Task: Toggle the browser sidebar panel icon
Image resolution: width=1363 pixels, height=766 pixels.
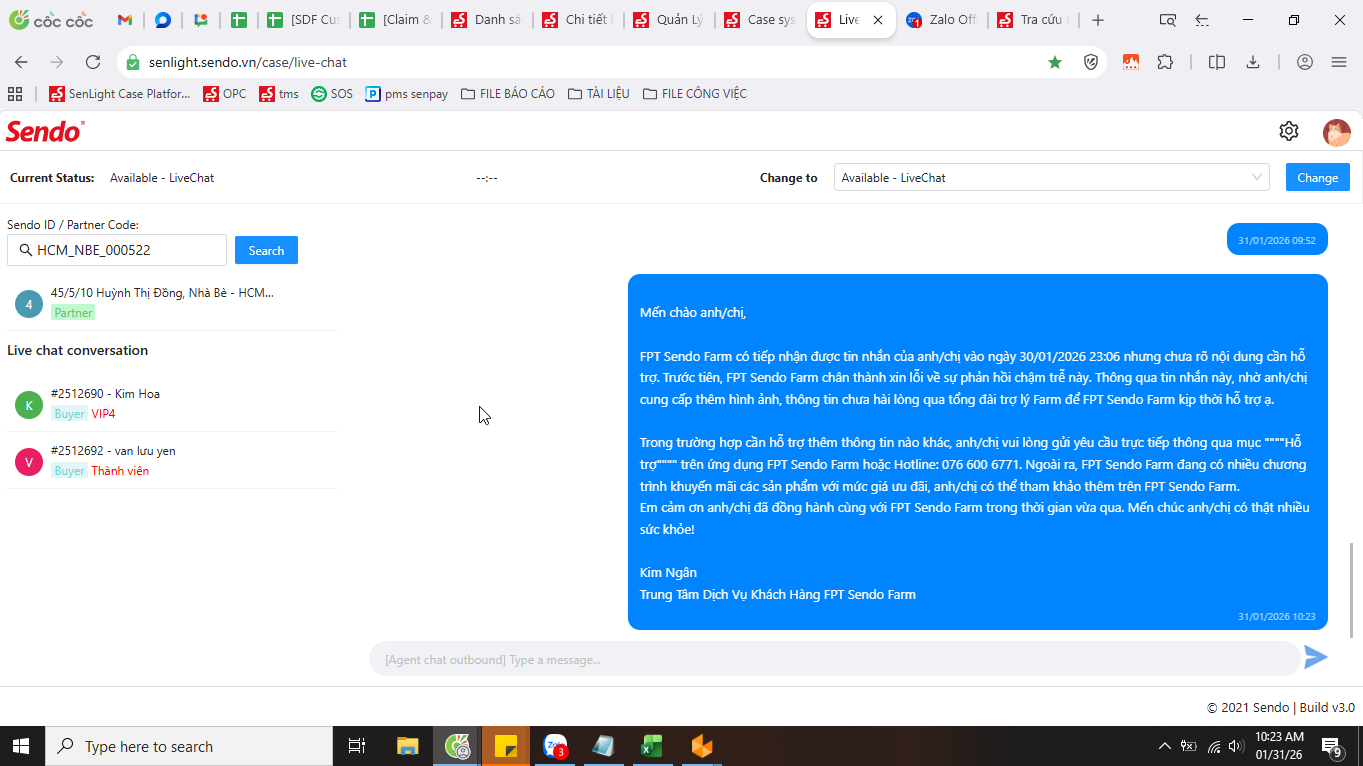Action: click(x=1217, y=62)
